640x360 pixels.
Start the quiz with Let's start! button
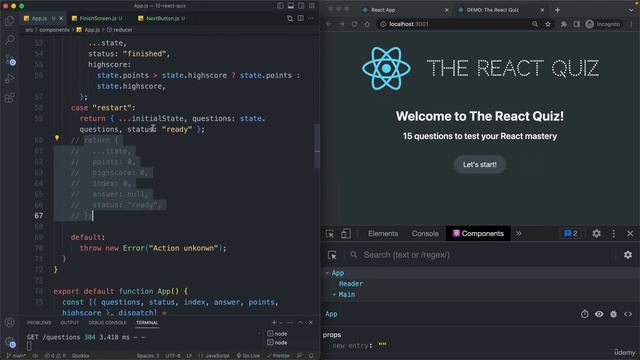pos(480,164)
